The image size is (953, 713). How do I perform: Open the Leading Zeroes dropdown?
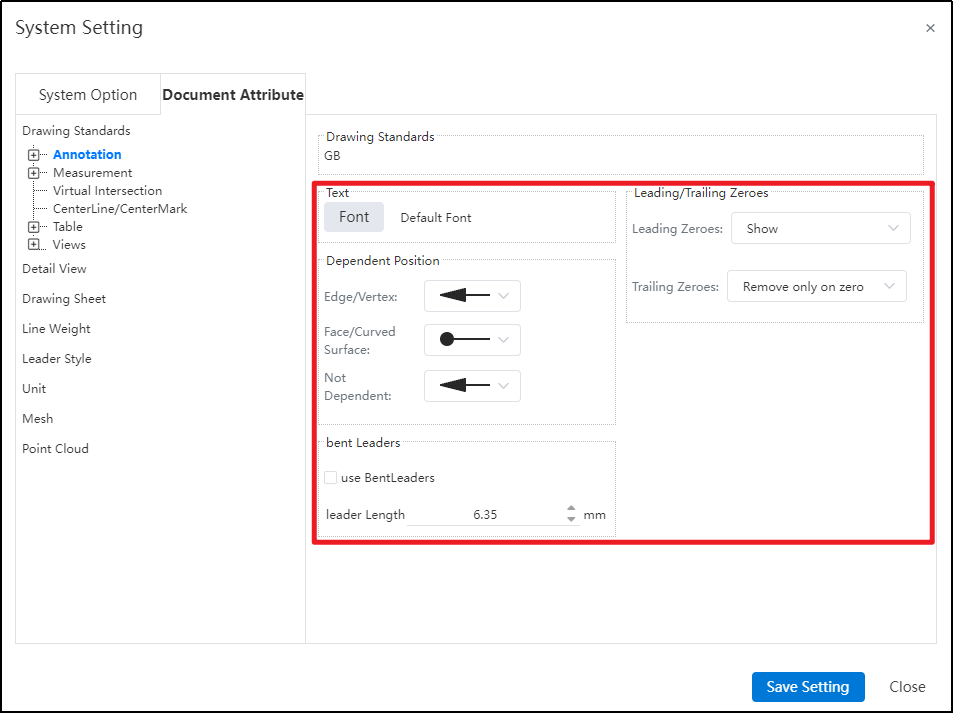pos(820,229)
